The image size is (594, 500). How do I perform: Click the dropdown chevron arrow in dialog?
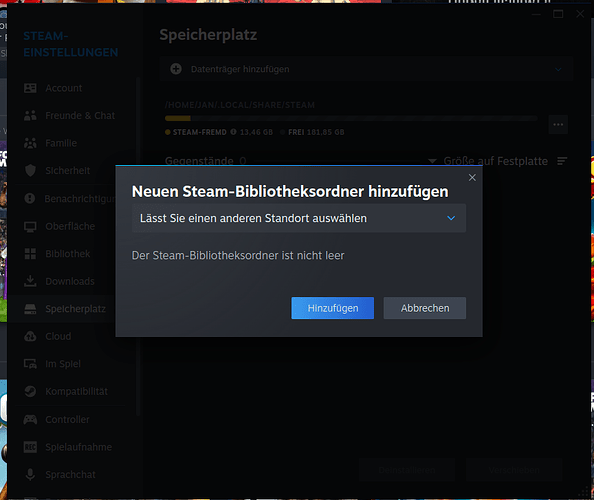click(x=451, y=218)
